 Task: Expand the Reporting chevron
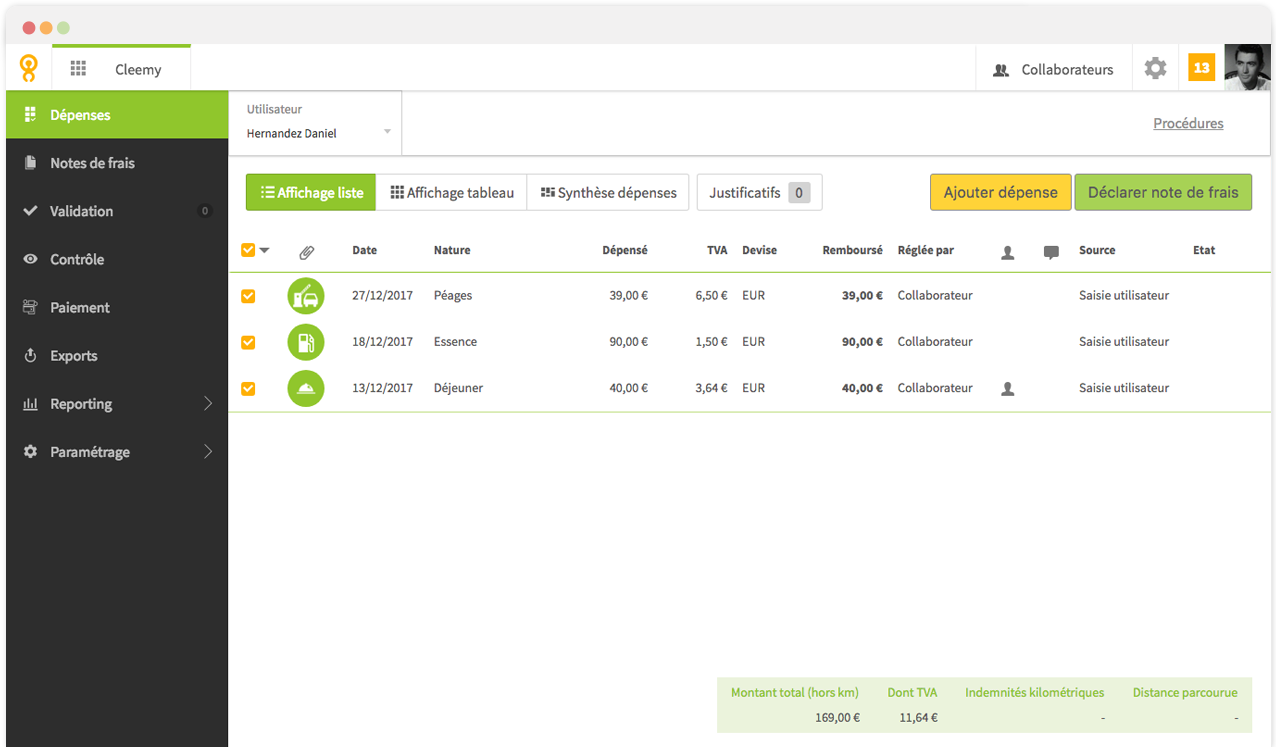tap(208, 404)
